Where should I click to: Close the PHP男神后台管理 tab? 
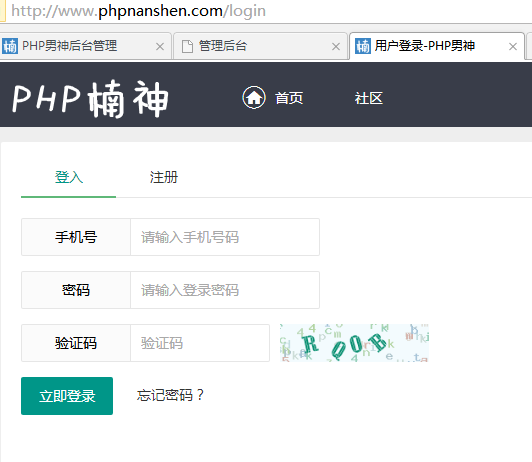pyautogui.click(x=160, y=46)
